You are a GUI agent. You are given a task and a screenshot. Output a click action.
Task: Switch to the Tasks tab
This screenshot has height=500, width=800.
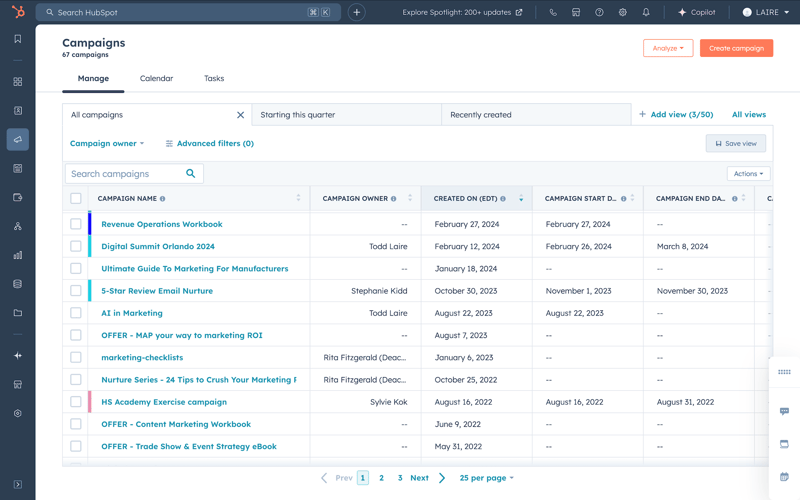[214, 79]
